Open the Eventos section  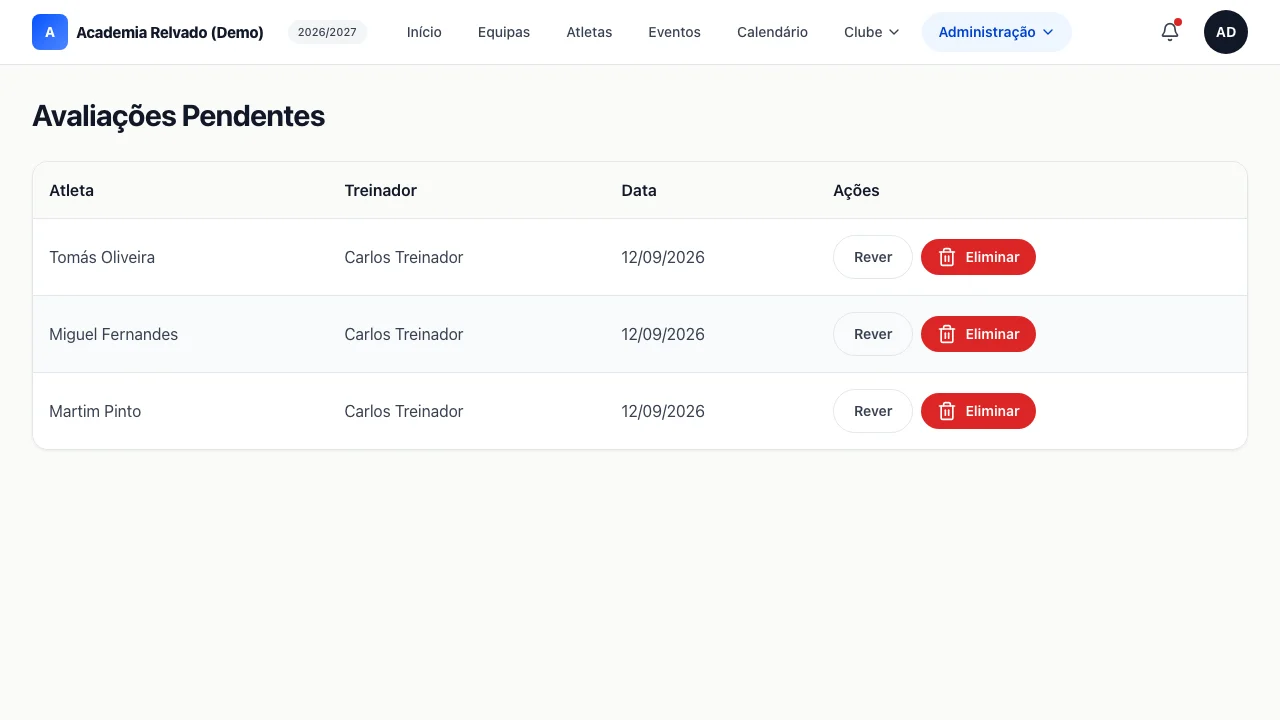pyautogui.click(x=674, y=32)
